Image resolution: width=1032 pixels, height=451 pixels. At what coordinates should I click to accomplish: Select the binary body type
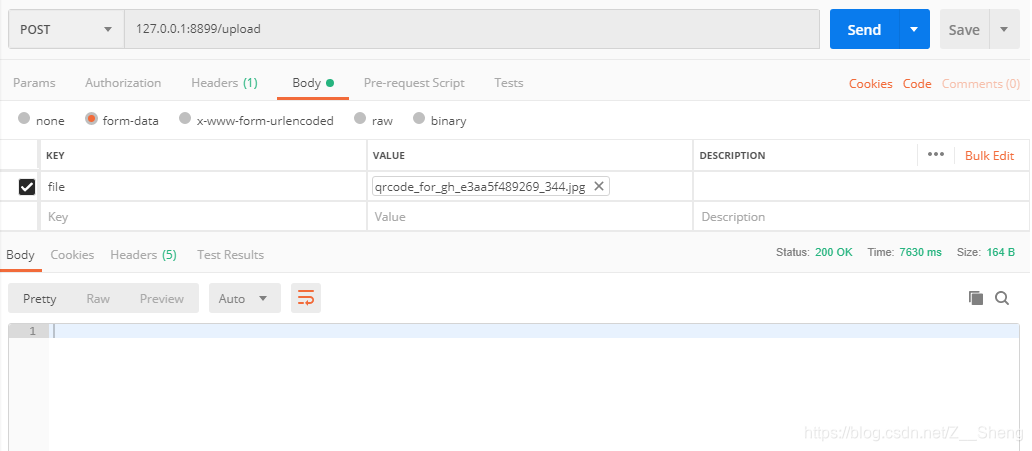(x=419, y=119)
